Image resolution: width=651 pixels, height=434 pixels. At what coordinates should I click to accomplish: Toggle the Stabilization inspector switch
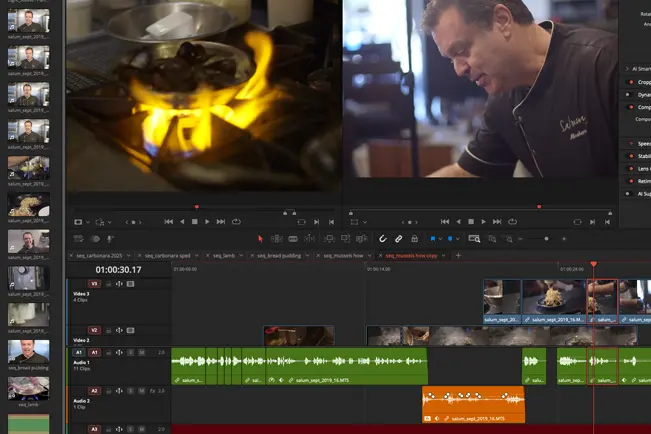pyautogui.click(x=629, y=156)
